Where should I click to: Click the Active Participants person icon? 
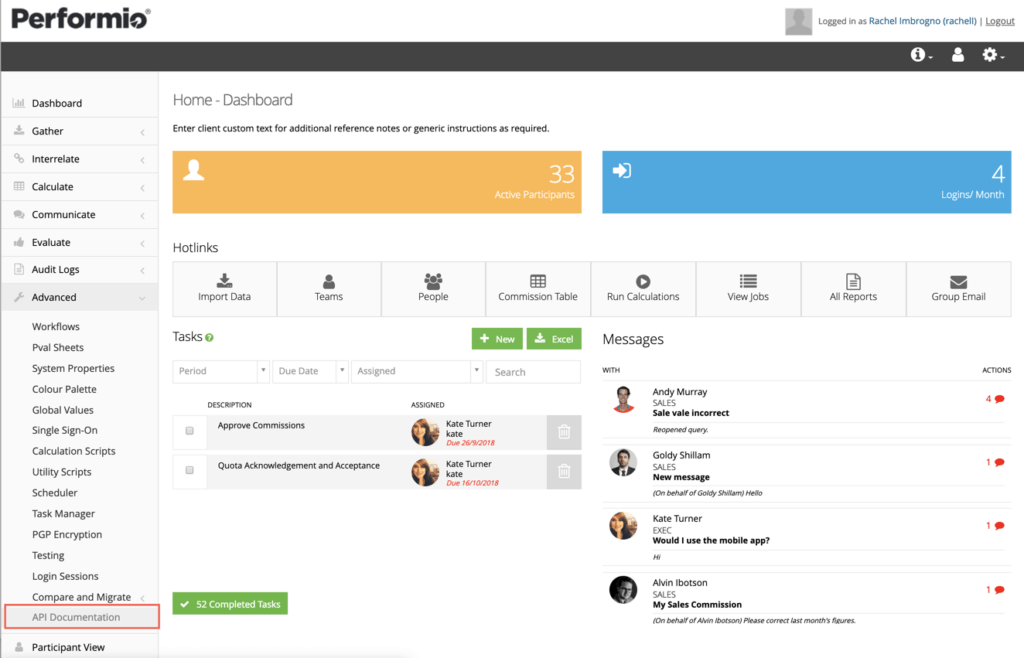[x=193, y=170]
